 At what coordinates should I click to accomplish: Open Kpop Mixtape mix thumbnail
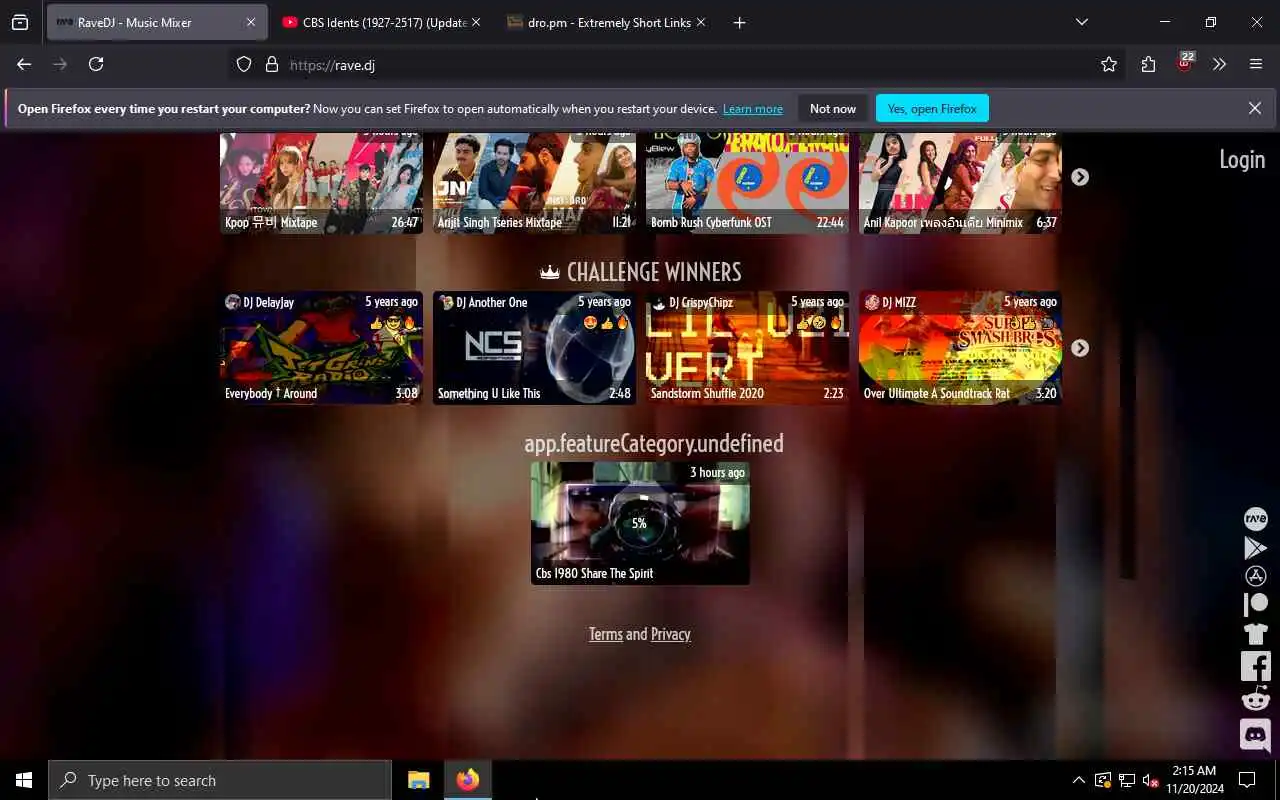click(x=321, y=183)
